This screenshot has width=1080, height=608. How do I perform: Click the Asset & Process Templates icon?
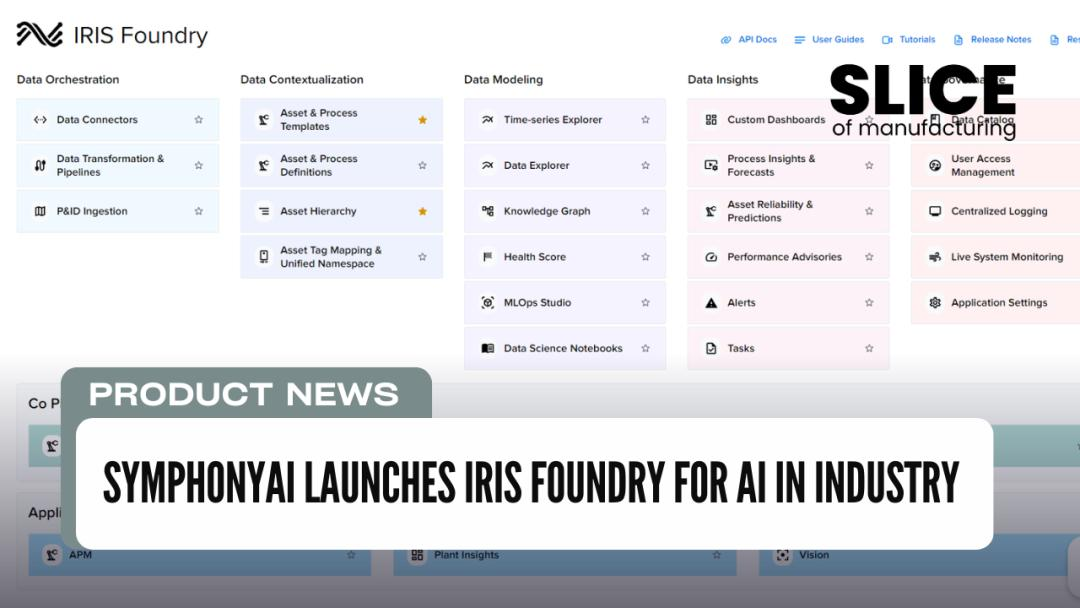click(x=264, y=120)
